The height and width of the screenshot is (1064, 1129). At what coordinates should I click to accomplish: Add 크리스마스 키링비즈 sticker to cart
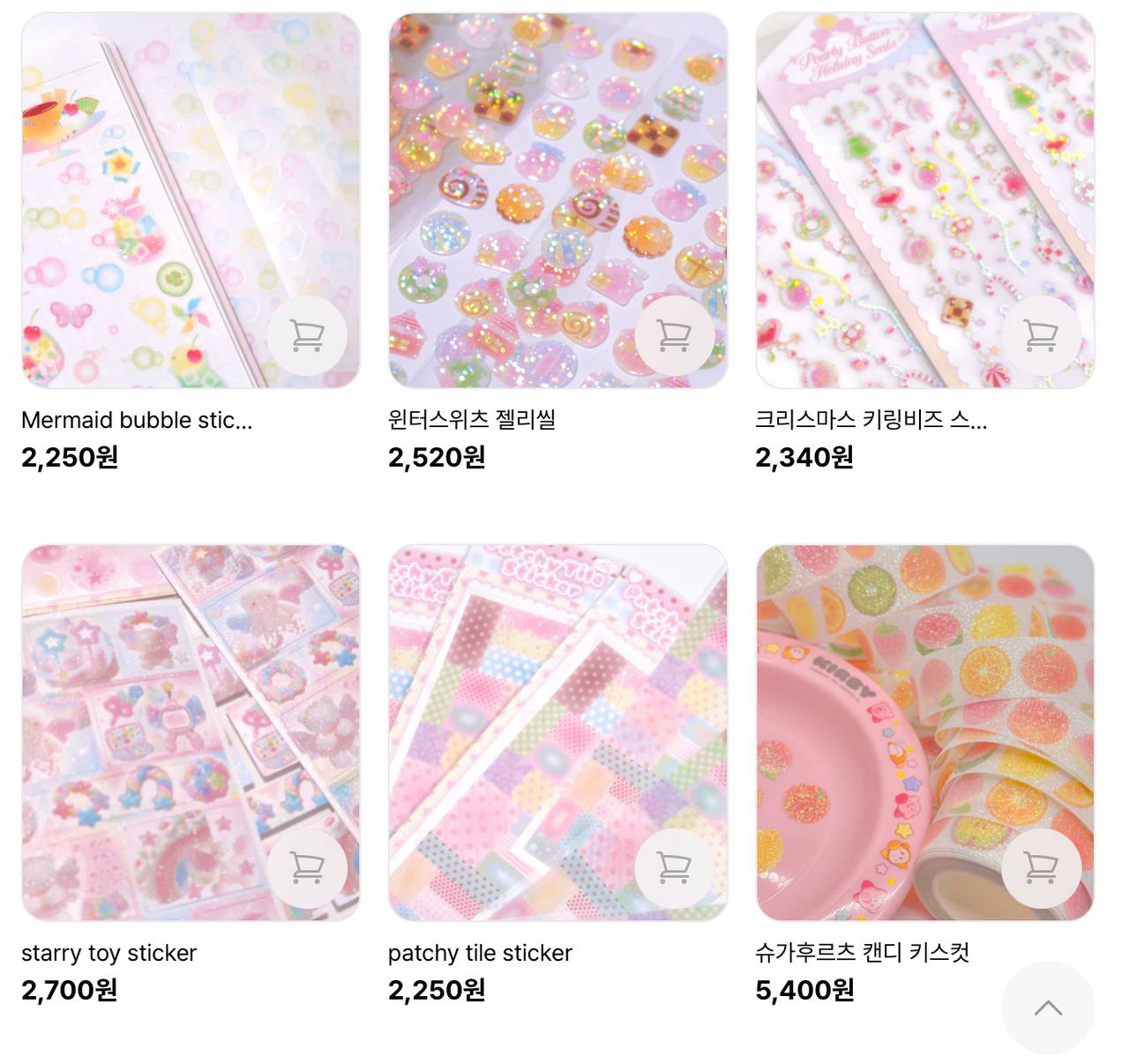(x=1041, y=336)
